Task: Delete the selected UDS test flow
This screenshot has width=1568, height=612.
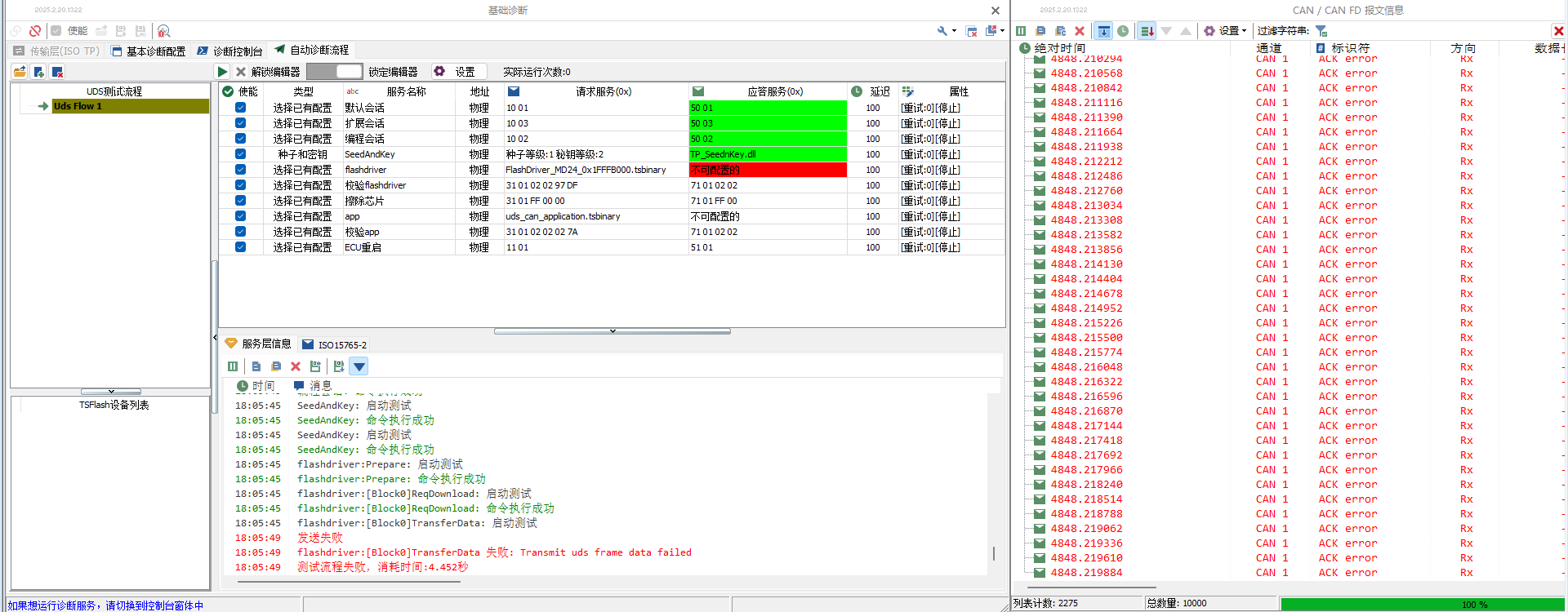Action: (x=57, y=72)
